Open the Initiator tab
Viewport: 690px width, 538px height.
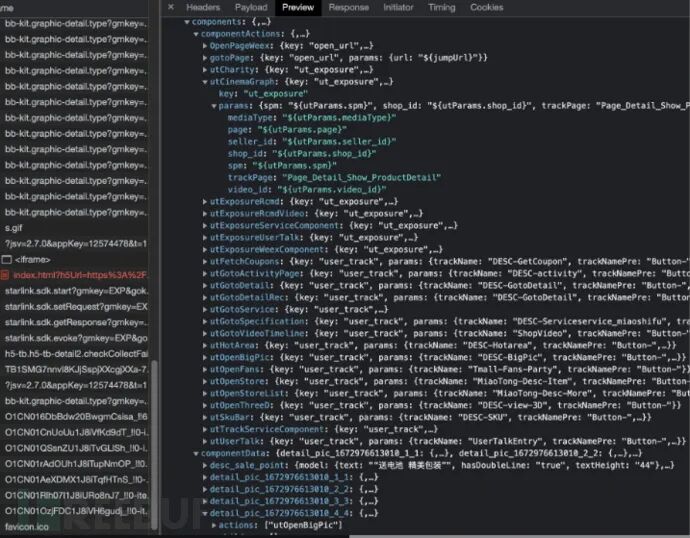pyautogui.click(x=398, y=7)
